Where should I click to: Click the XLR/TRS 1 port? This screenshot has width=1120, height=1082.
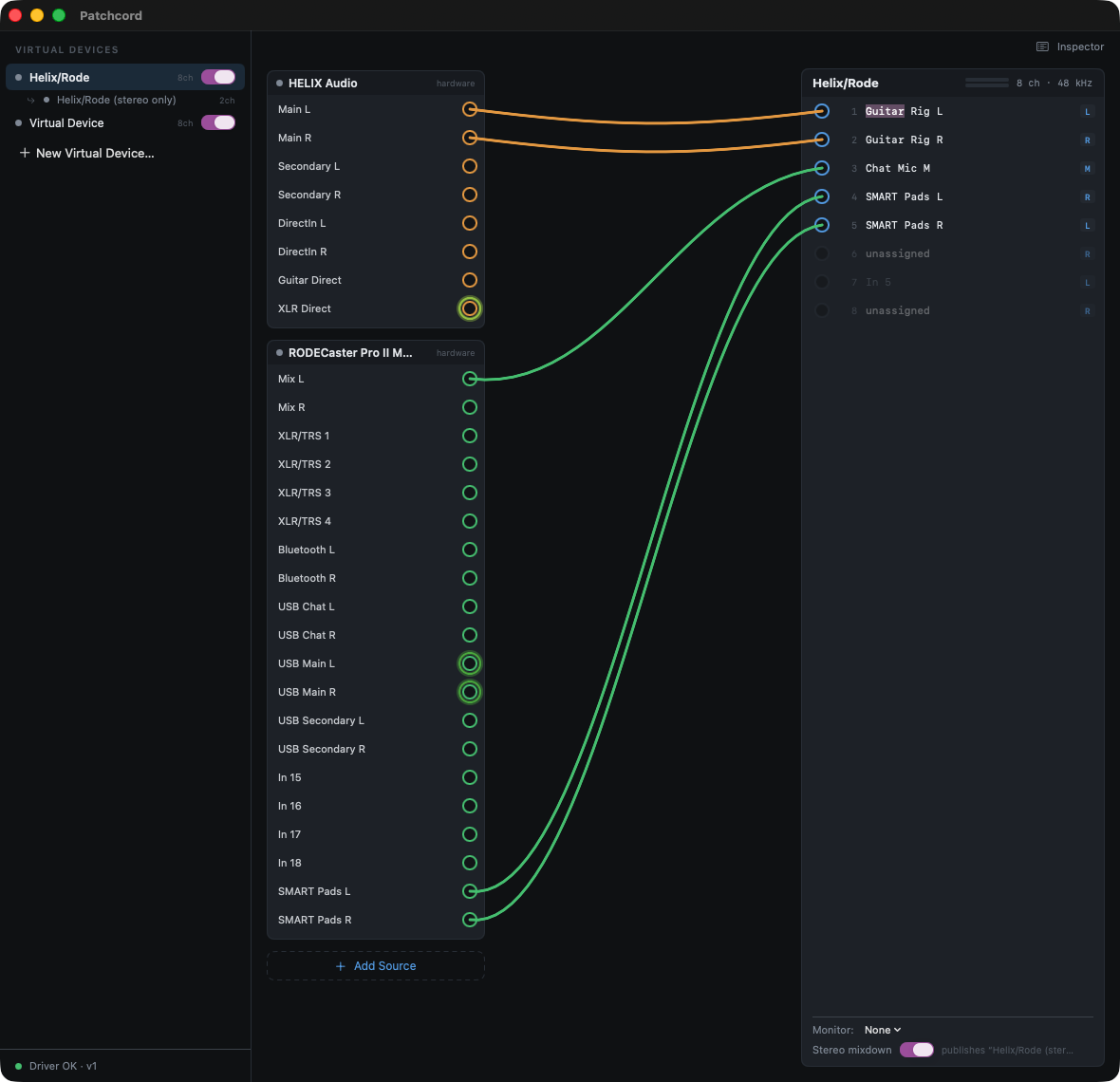tap(469, 436)
